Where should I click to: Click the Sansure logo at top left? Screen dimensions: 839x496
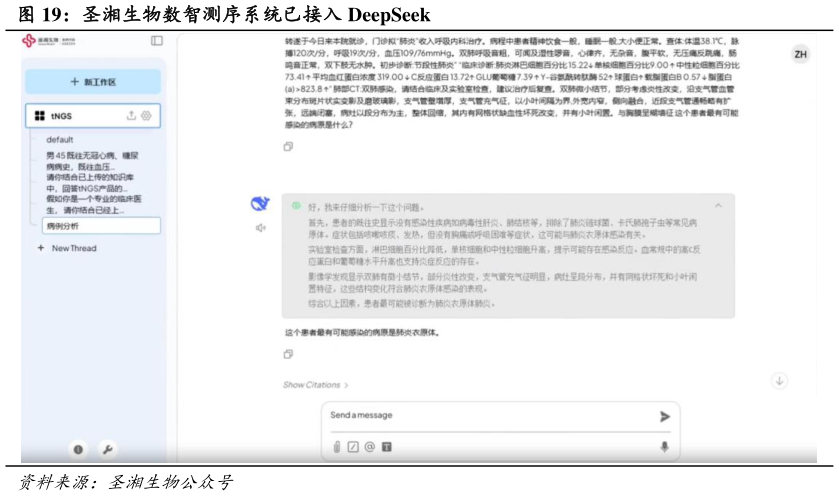coord(49,41)
